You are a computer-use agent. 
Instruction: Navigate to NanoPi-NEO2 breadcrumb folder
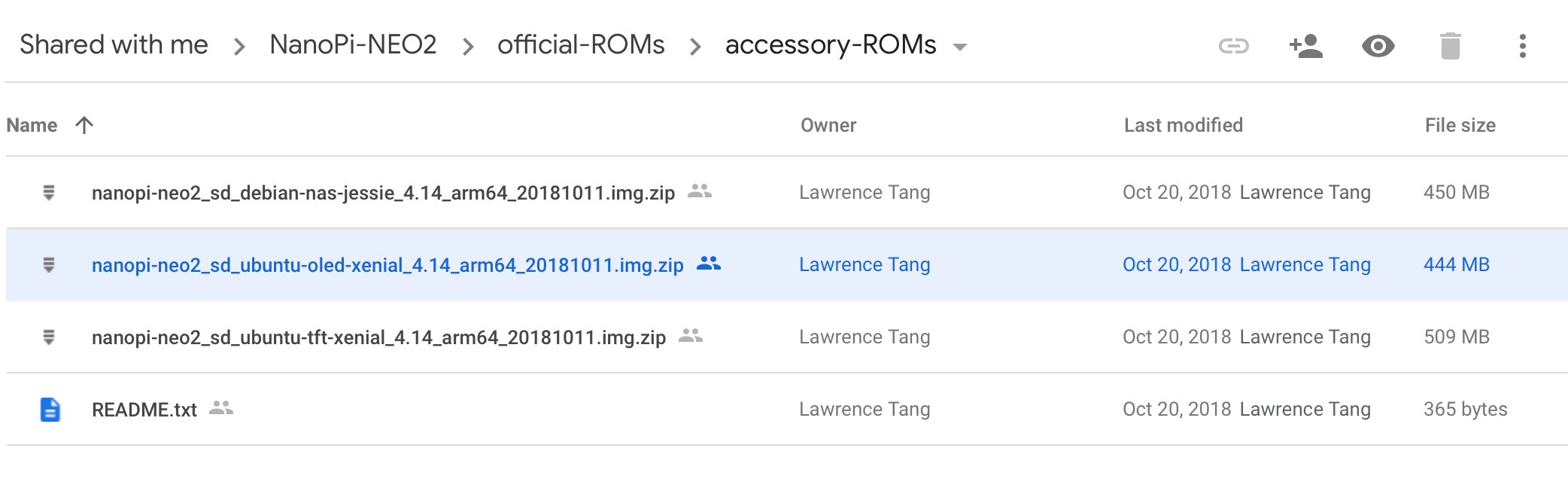pos(353,45)
